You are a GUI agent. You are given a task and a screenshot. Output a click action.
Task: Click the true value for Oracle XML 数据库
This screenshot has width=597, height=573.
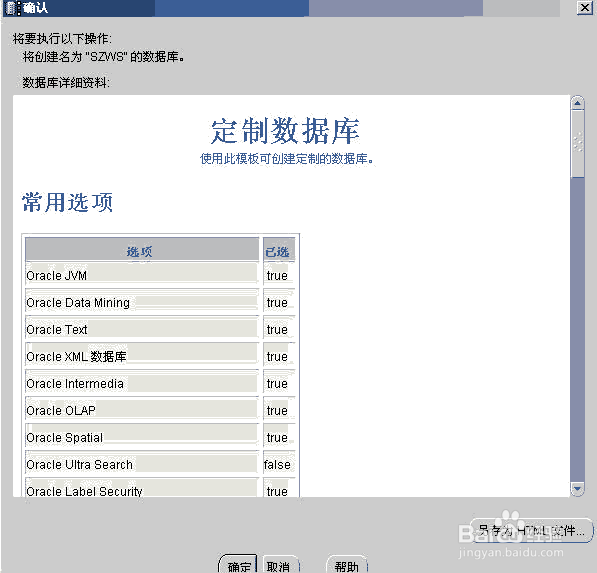coord(277,356)
